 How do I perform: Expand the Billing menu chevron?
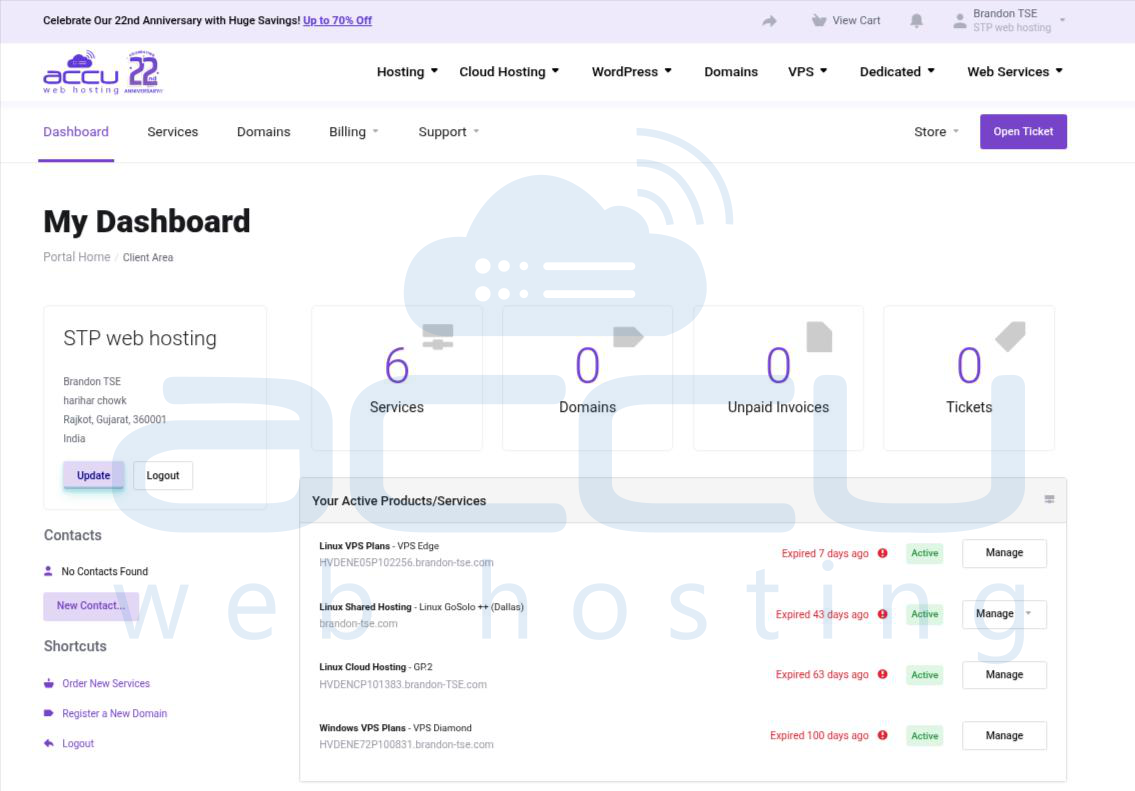(374, 131)
